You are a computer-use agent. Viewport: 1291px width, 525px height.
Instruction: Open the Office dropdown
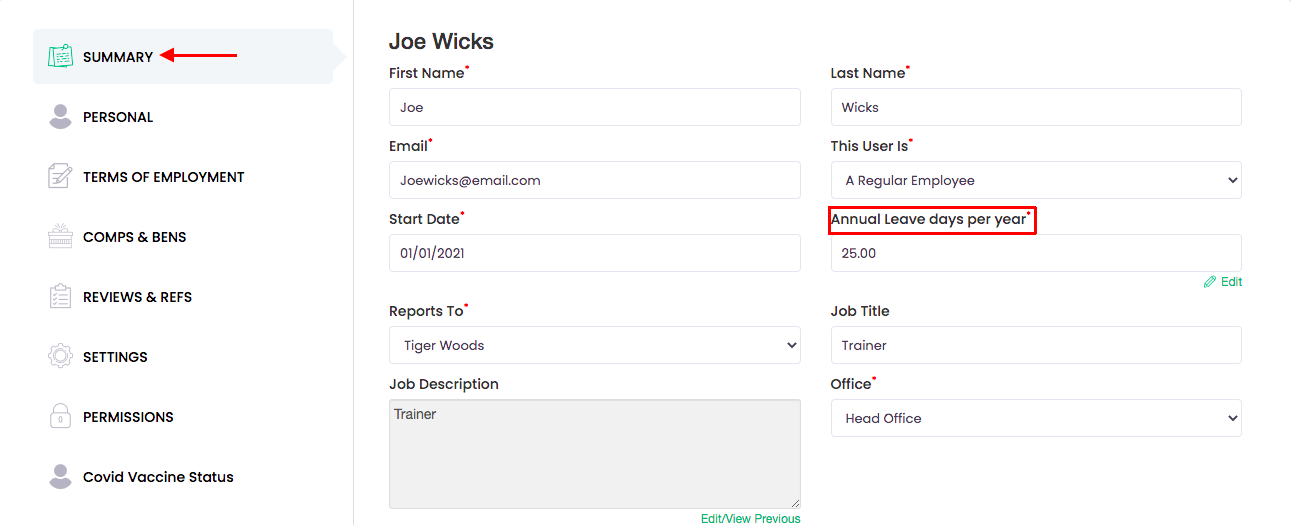[x=1035, y=419]
